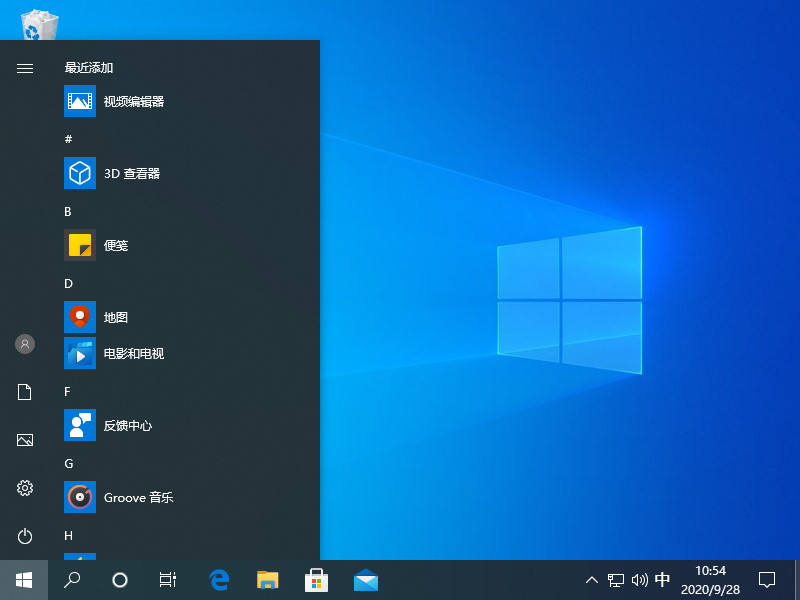The image size is (800, 600).
Task: Click the user account icon
Action: point(25,344)
